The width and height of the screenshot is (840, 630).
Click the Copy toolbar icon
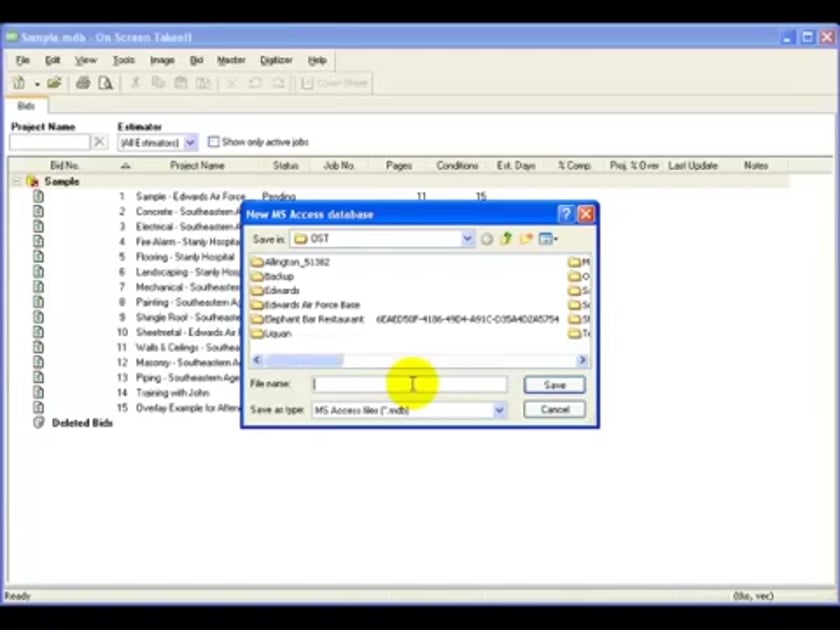click(158, 83)
